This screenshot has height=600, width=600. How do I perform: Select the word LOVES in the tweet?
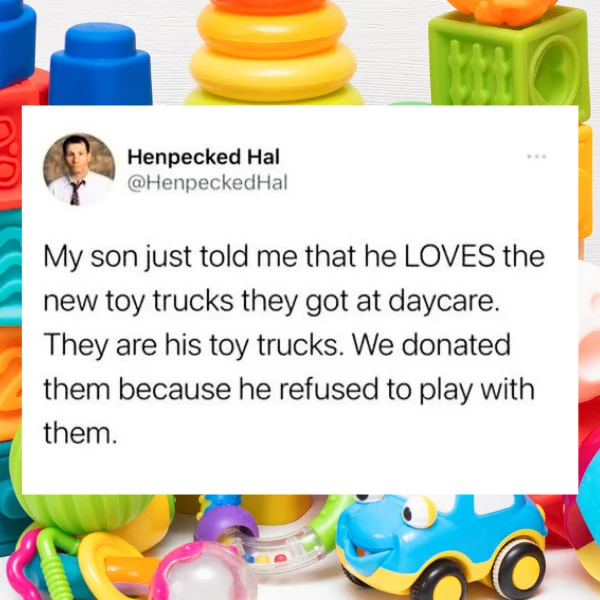[450, 256]
